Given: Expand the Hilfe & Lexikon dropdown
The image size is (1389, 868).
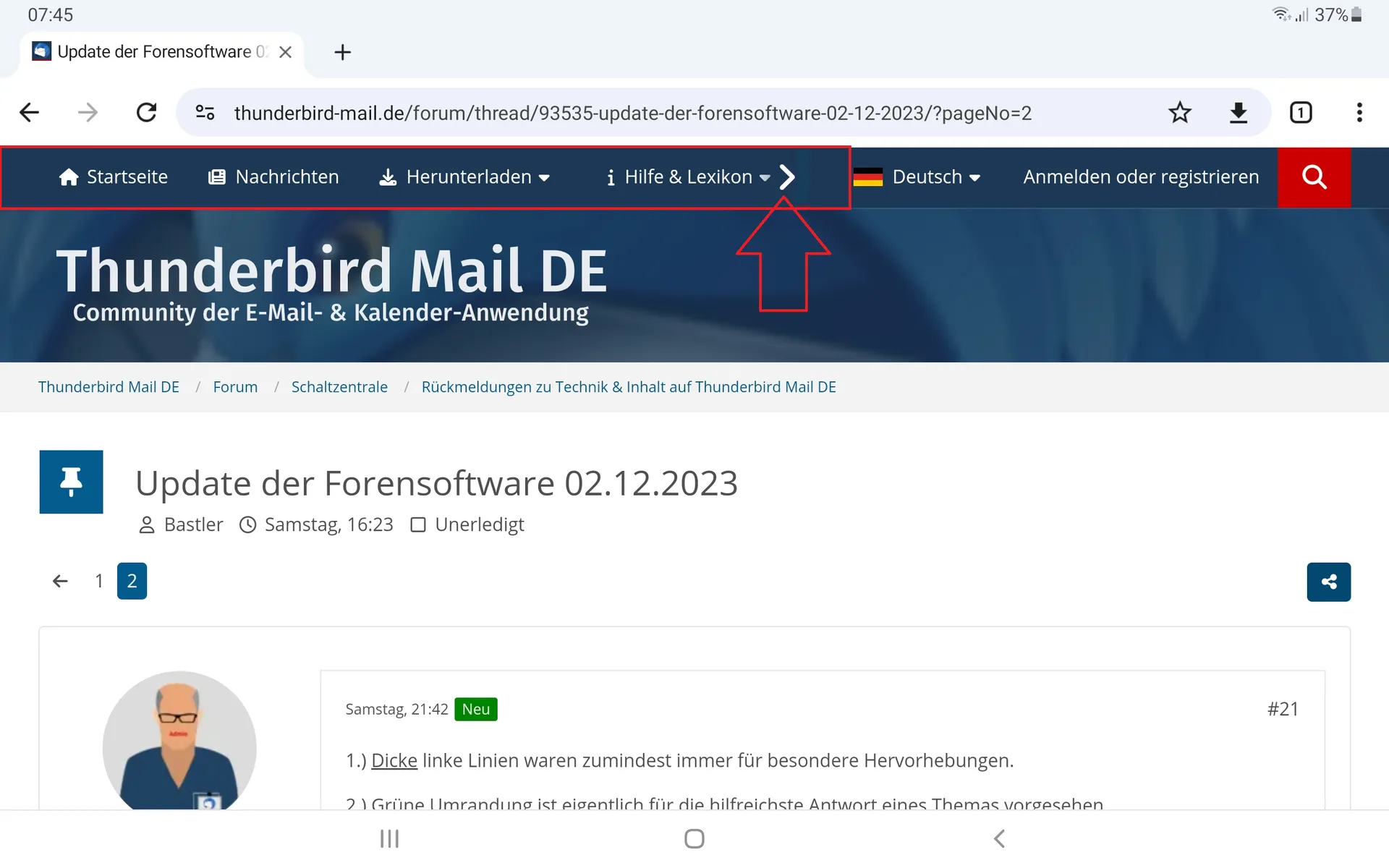Looking at the screenshot, I should [688, 177].
